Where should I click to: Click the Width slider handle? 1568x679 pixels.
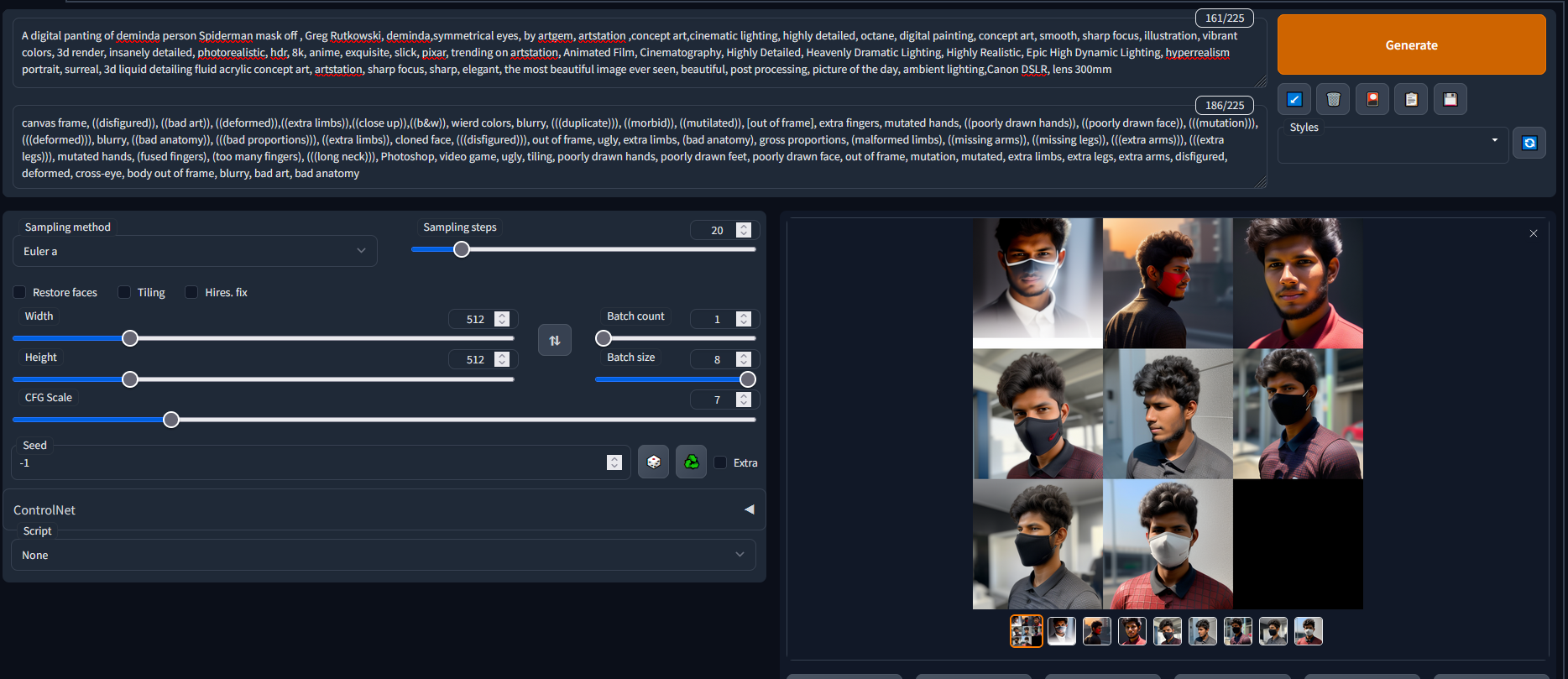tap(130, 338)
